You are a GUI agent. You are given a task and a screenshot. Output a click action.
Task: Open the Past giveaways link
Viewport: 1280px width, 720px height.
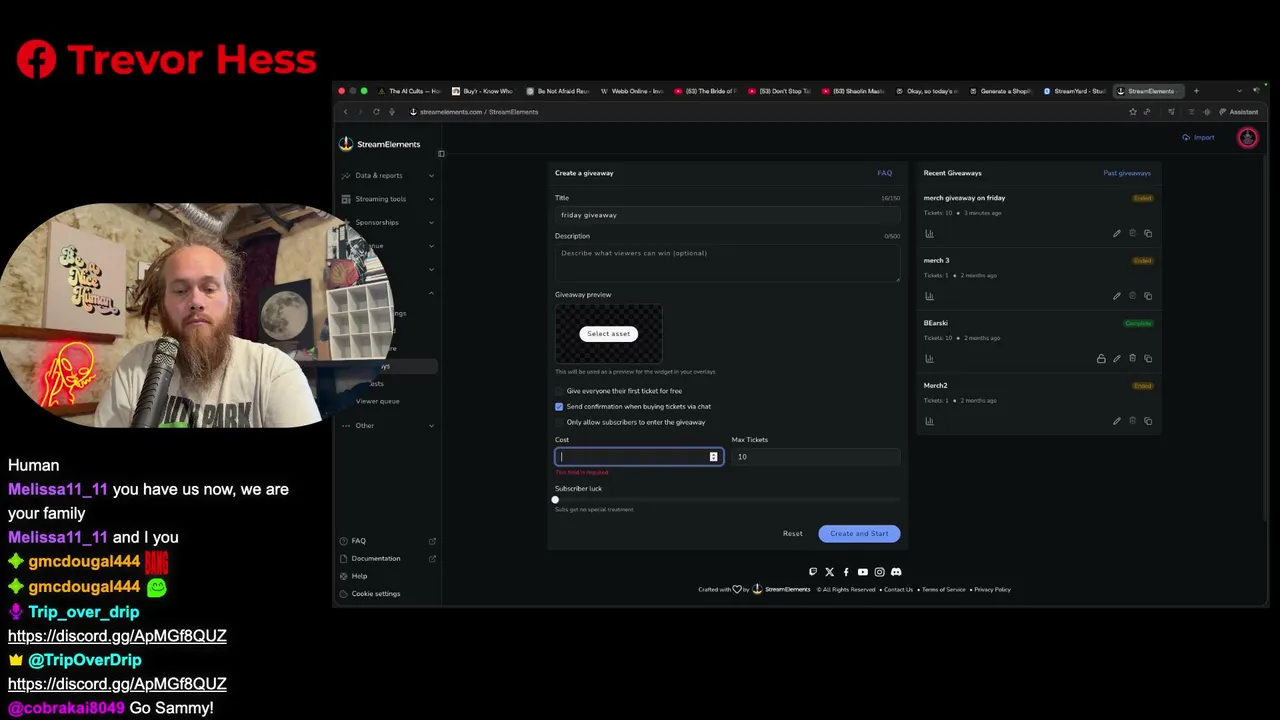pos(1127,173)
